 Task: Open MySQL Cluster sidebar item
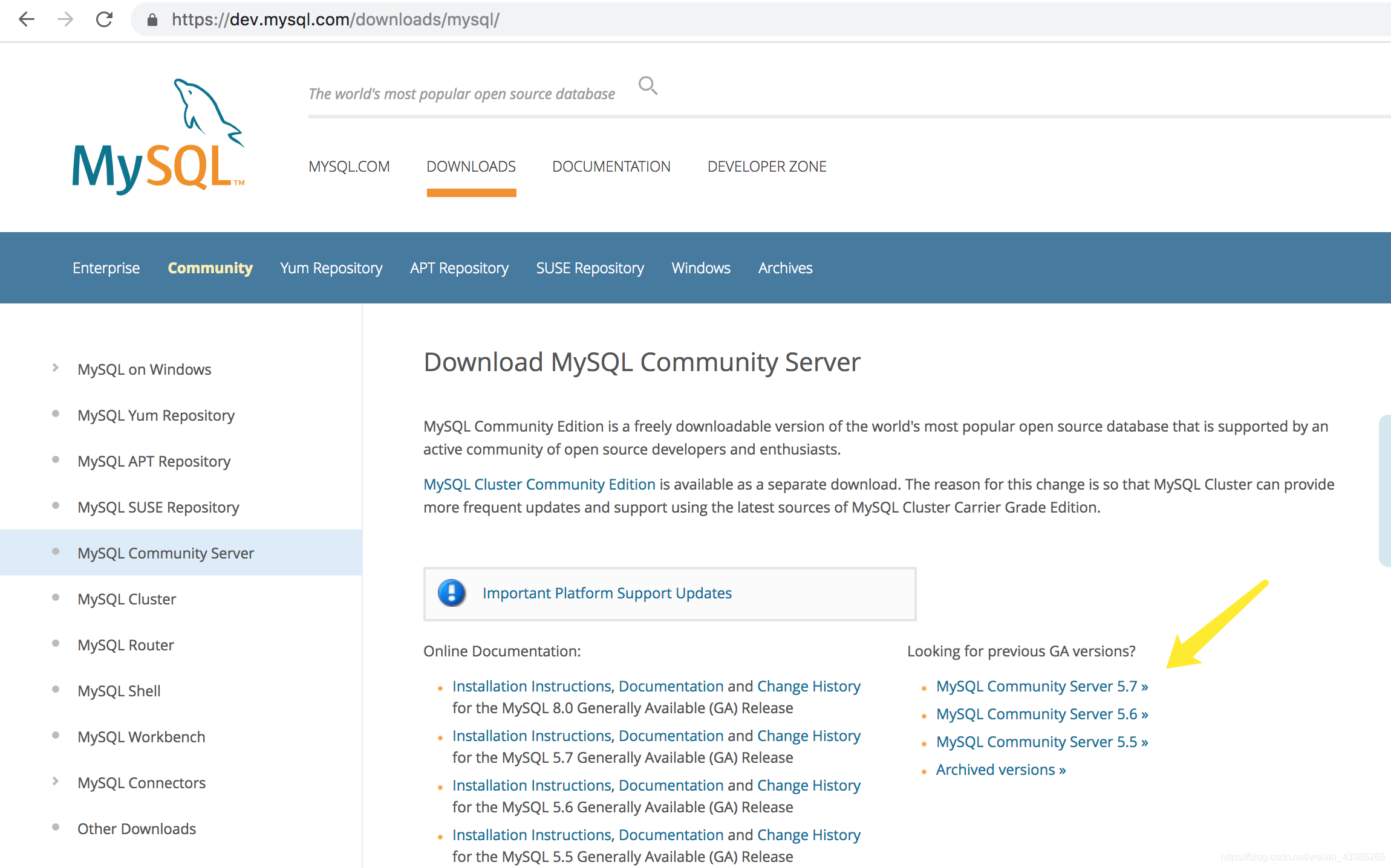point(126,599)
